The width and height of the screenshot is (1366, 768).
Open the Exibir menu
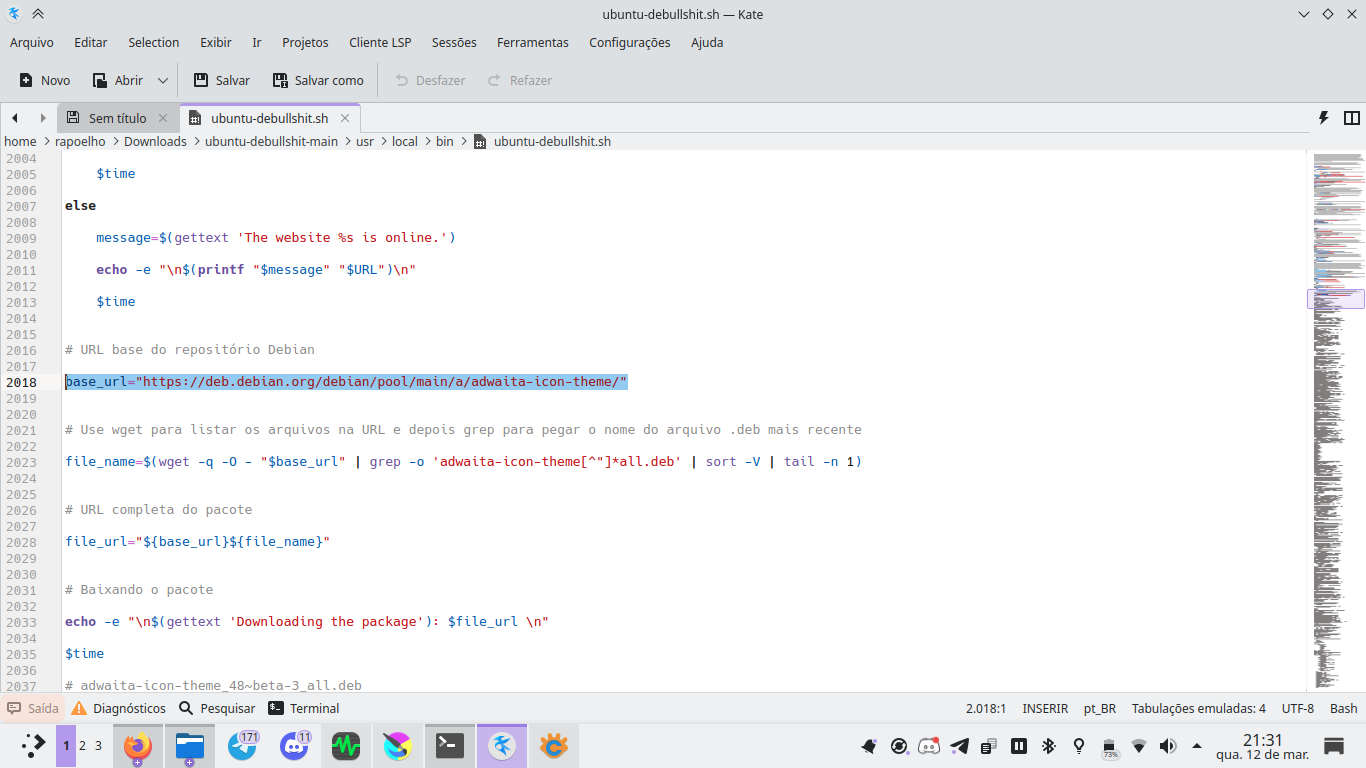point(216,42)
